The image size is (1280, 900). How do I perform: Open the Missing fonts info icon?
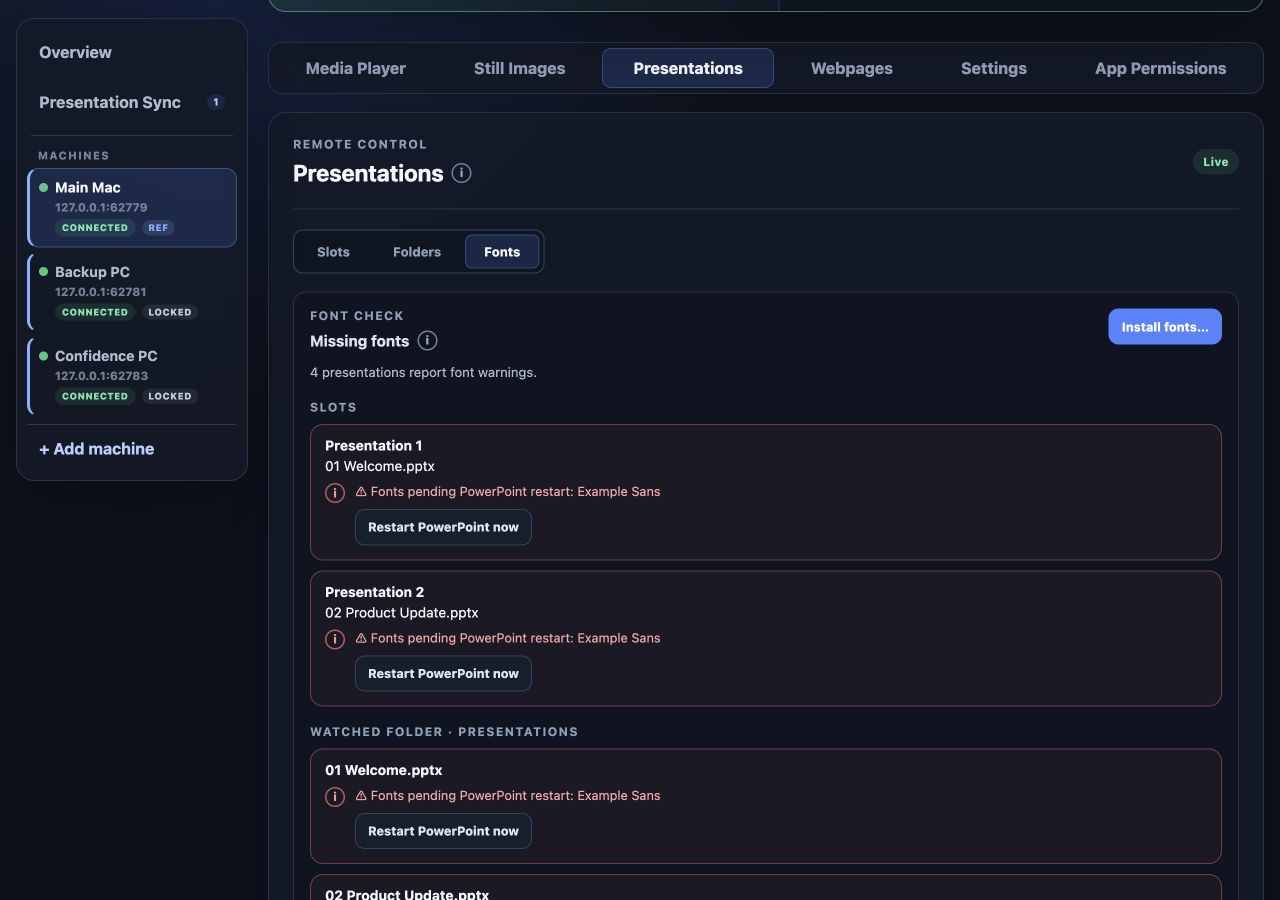click(427, 341)
